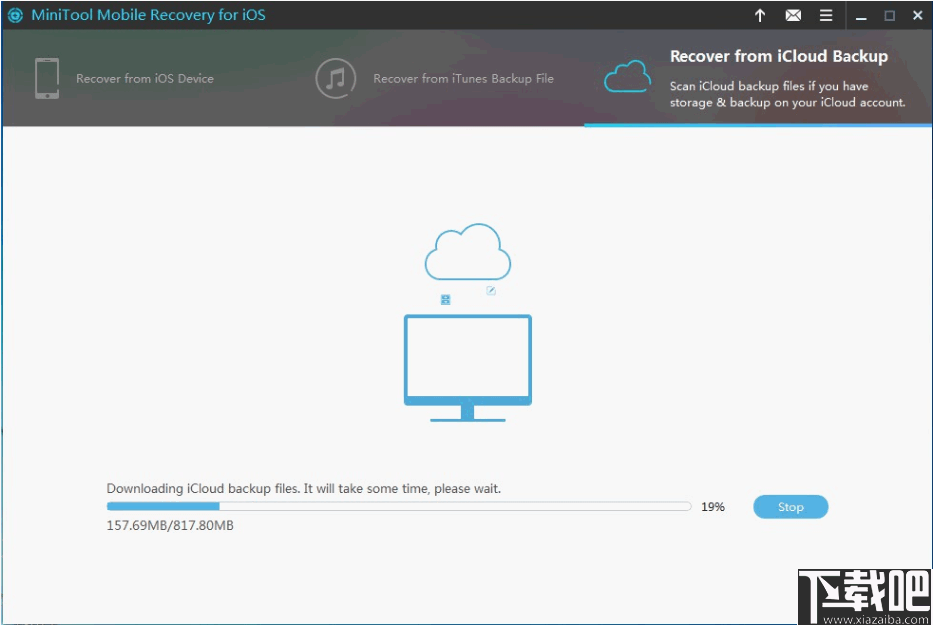Click the large cloud download illustration
The width and height of the screenshot is (933, 625).
coord(467,250)
